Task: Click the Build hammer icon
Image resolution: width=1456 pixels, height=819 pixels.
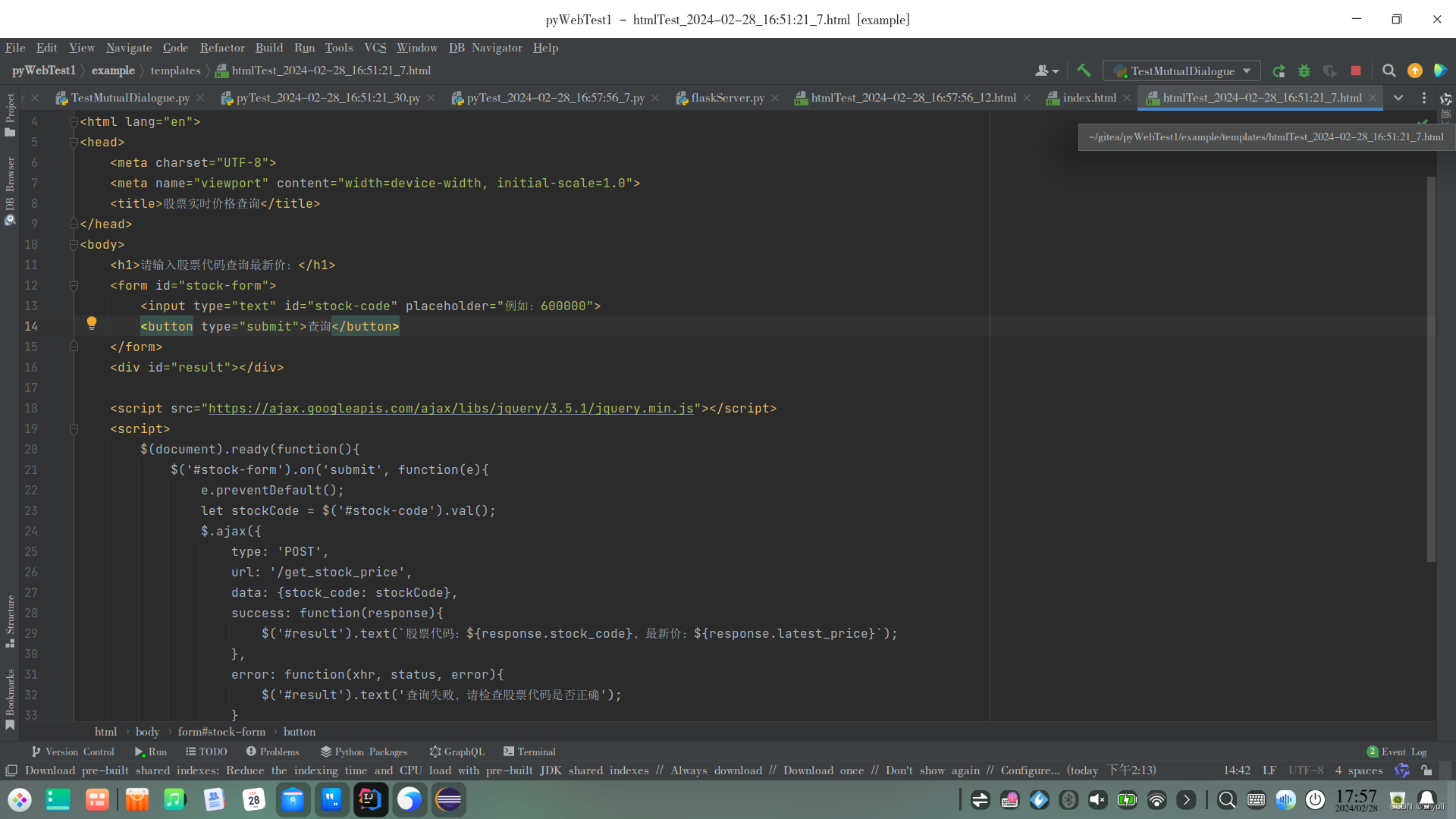Action: point(1084,71)
